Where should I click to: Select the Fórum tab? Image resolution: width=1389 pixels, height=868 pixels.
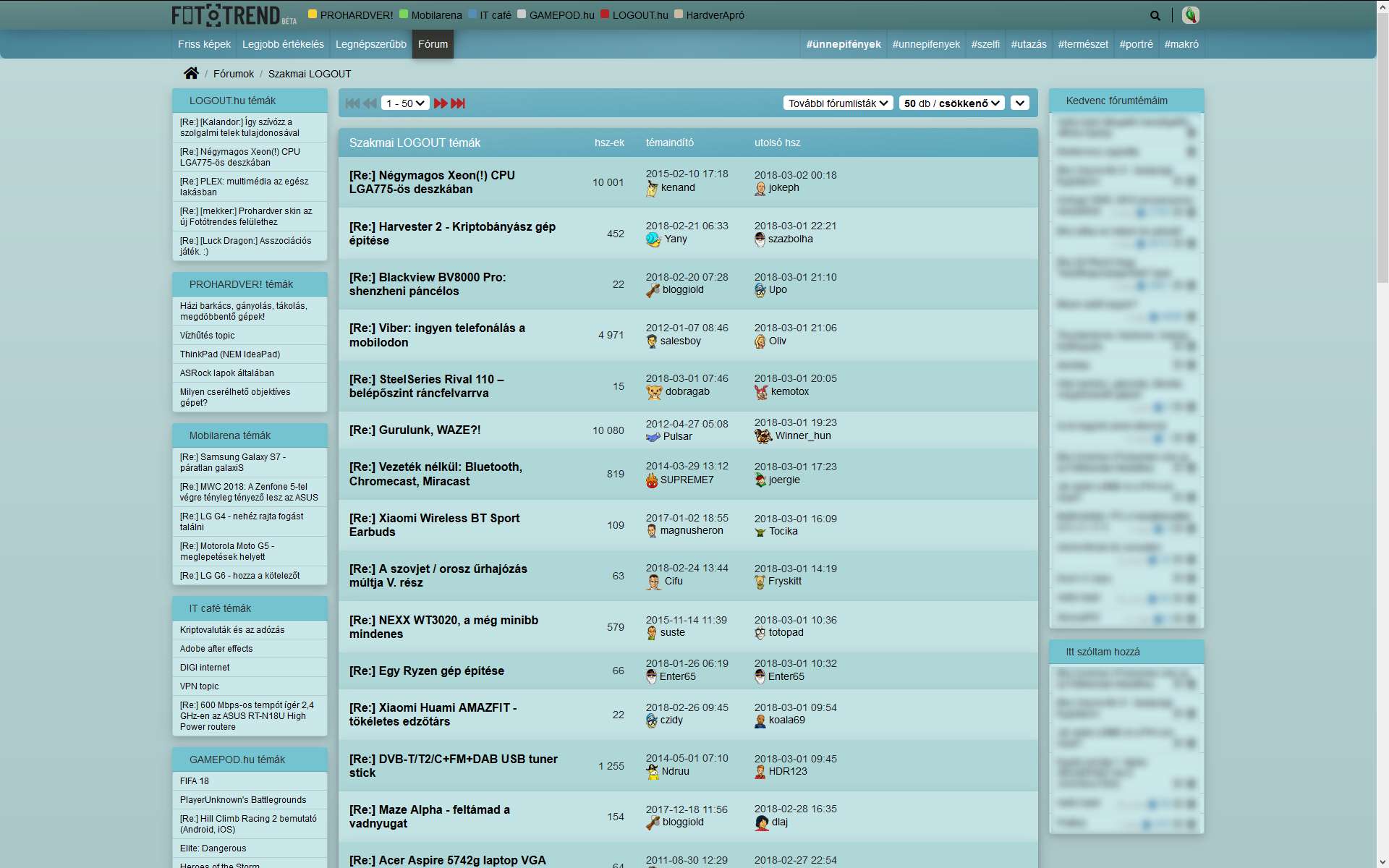433,44
